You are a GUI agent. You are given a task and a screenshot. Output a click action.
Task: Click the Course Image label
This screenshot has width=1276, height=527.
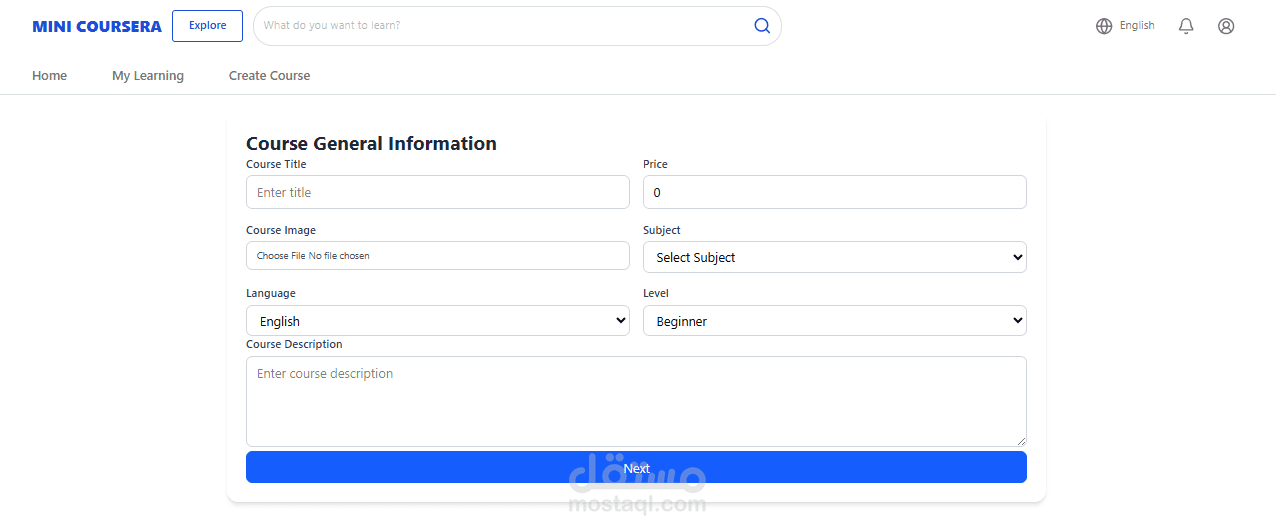coord(281,230)
